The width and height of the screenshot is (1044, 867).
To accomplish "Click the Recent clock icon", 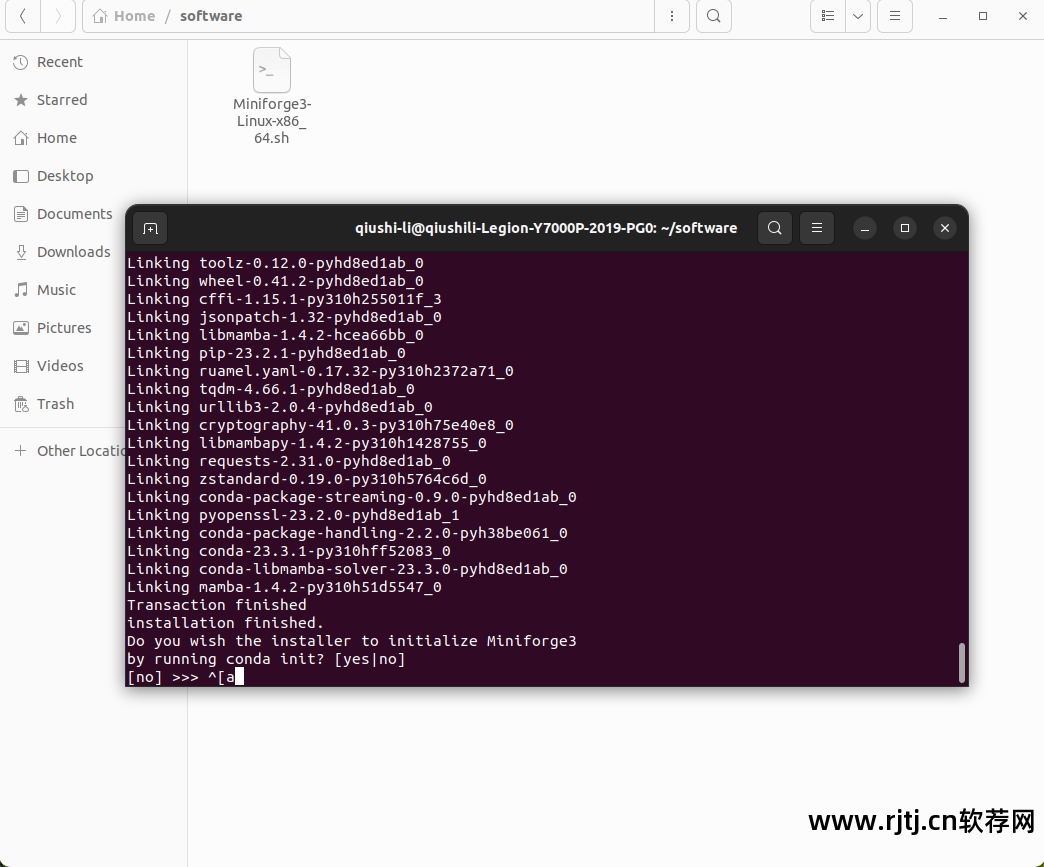I will coord(21,62).
